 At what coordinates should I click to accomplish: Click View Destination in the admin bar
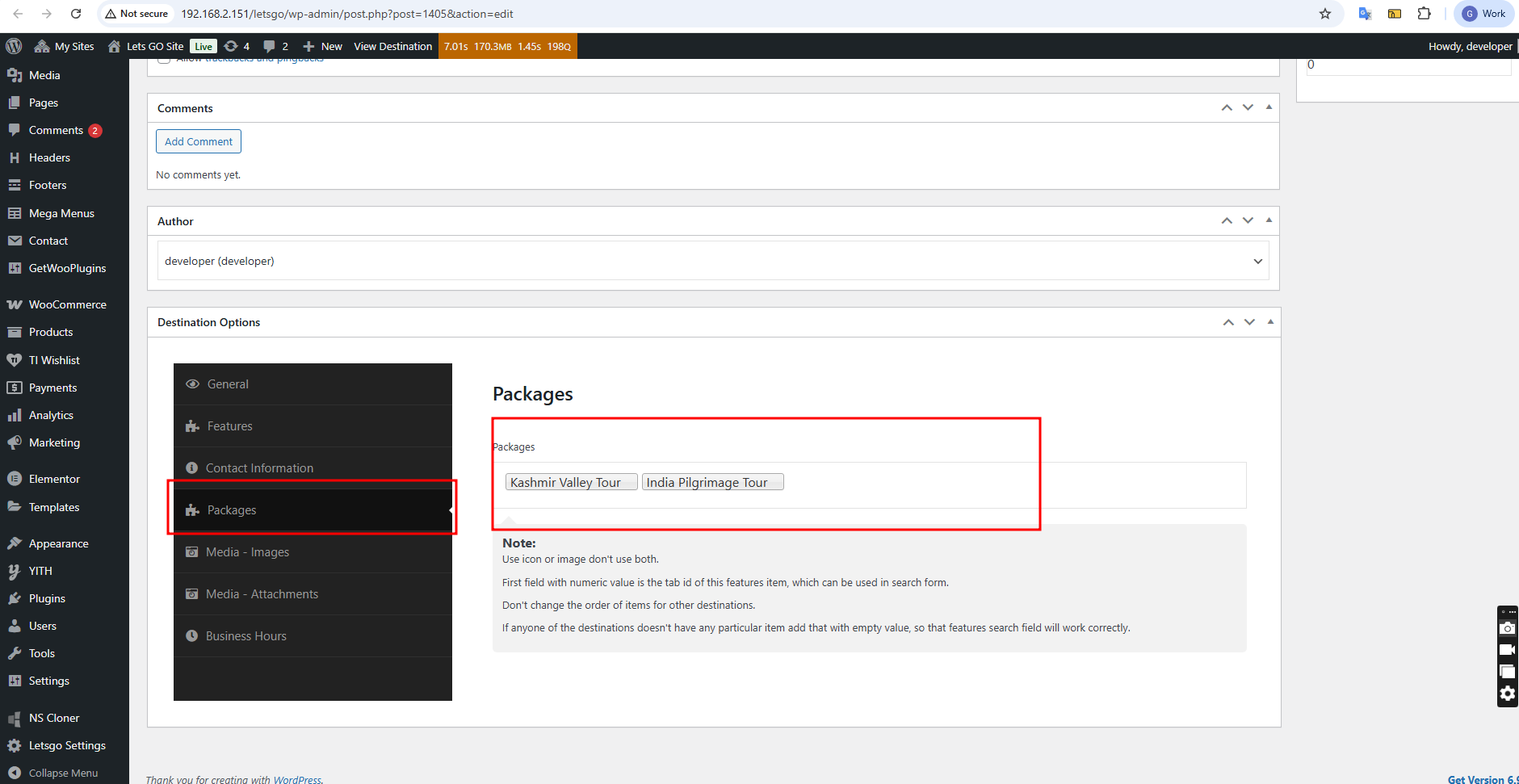(x=392, y=46)
